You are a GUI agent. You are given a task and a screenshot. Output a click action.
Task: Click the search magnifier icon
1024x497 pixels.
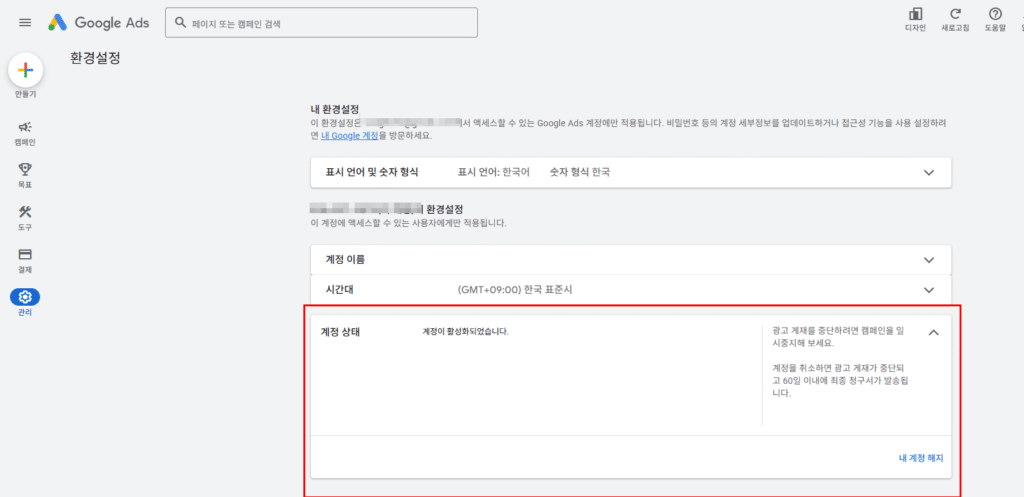pyautogui.click(x=180, y=23)
